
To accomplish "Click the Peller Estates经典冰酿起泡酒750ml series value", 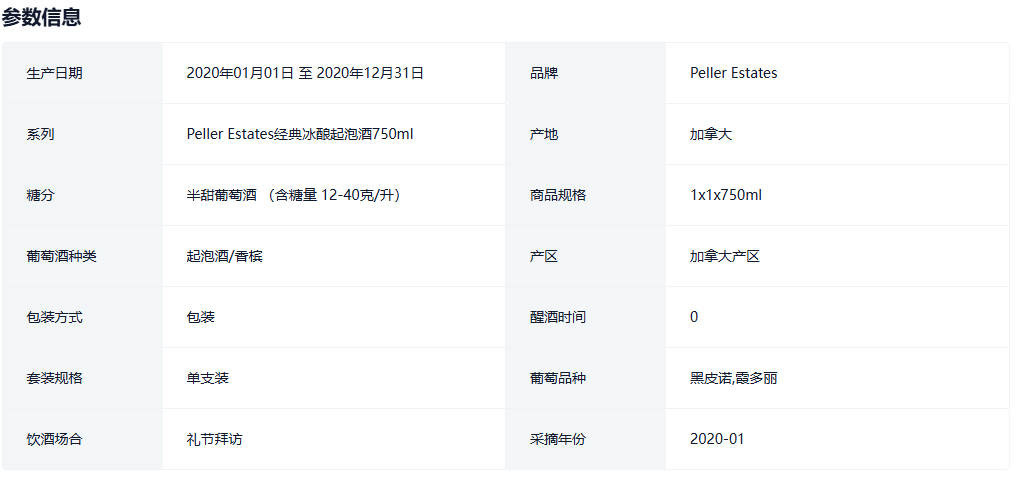I will [x=299, y=134].
